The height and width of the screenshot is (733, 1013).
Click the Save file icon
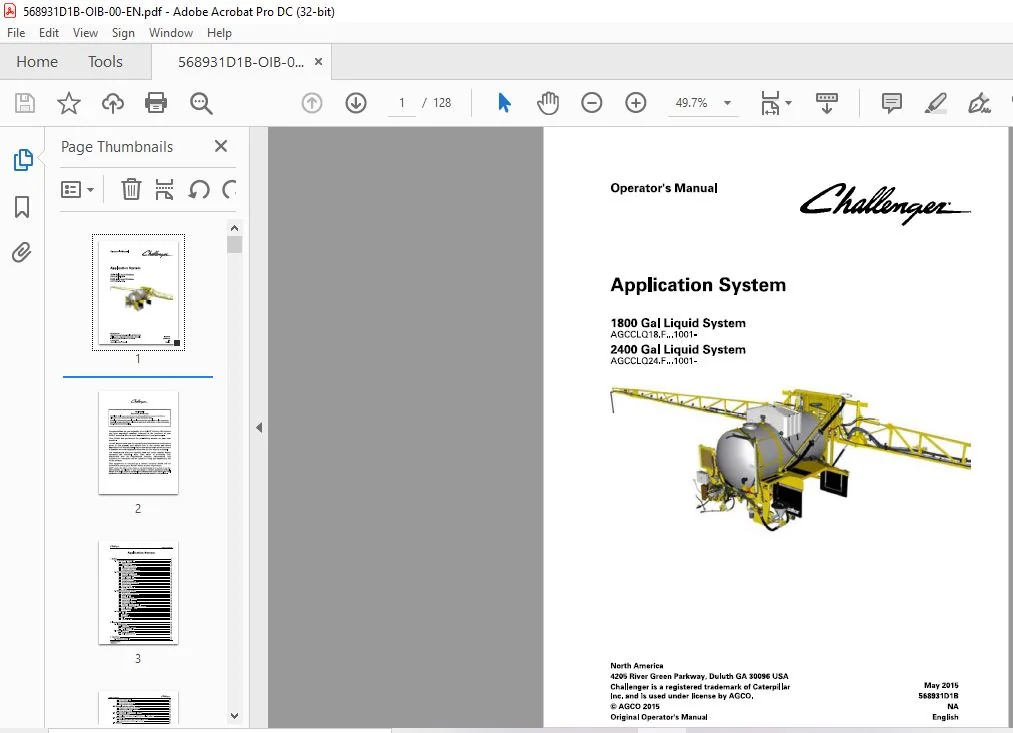25,103
